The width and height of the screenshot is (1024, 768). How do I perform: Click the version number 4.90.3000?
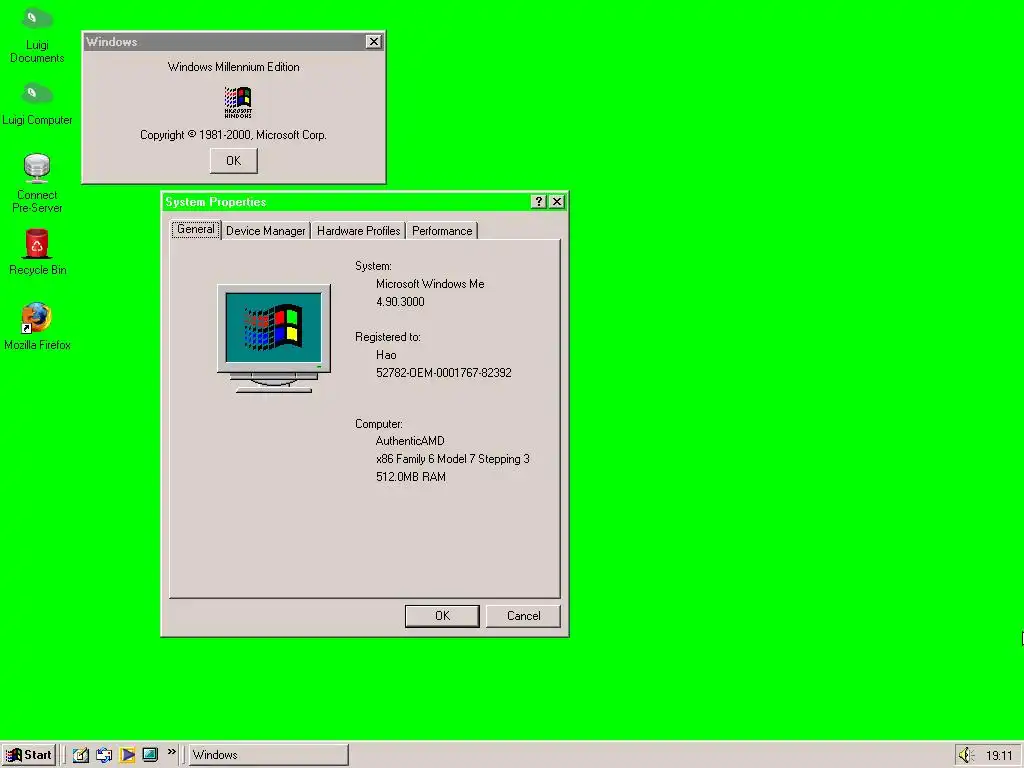pyautogui.click(x=400, y=302)
